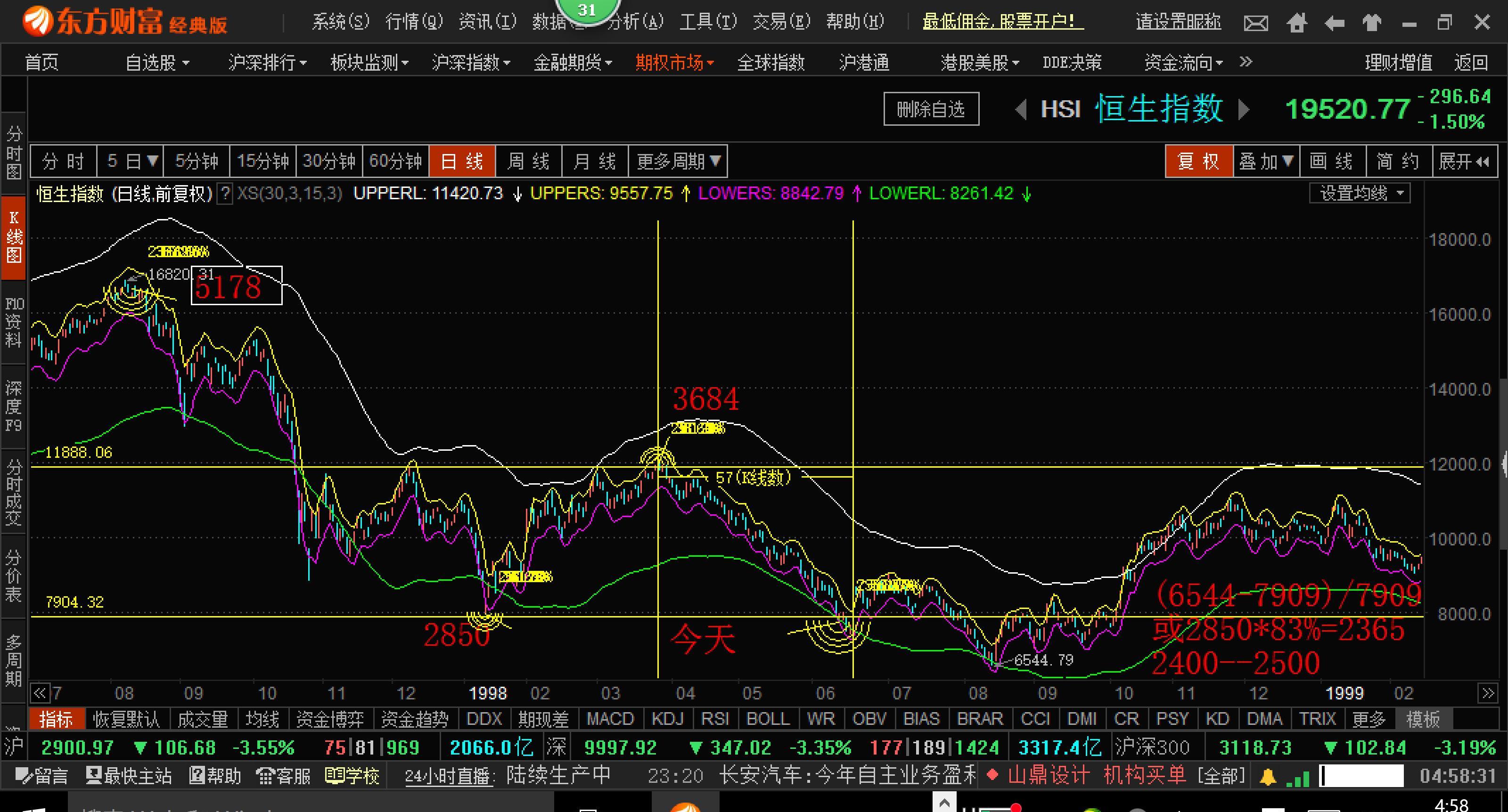Select the 30分钟 period

329,161
